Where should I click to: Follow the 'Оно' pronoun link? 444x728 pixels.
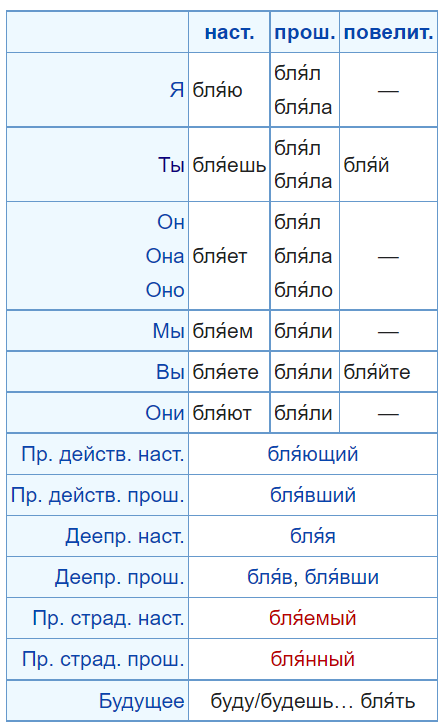pos(165,290)
